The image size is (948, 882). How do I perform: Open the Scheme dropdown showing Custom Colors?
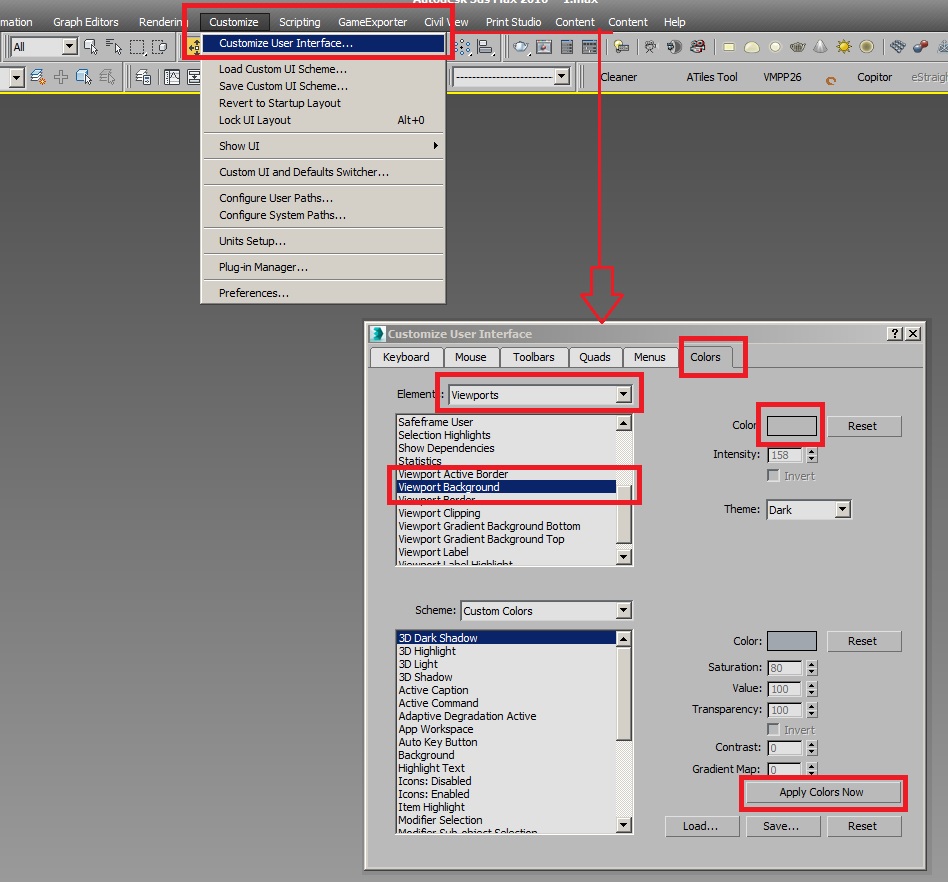click(545, 610)
